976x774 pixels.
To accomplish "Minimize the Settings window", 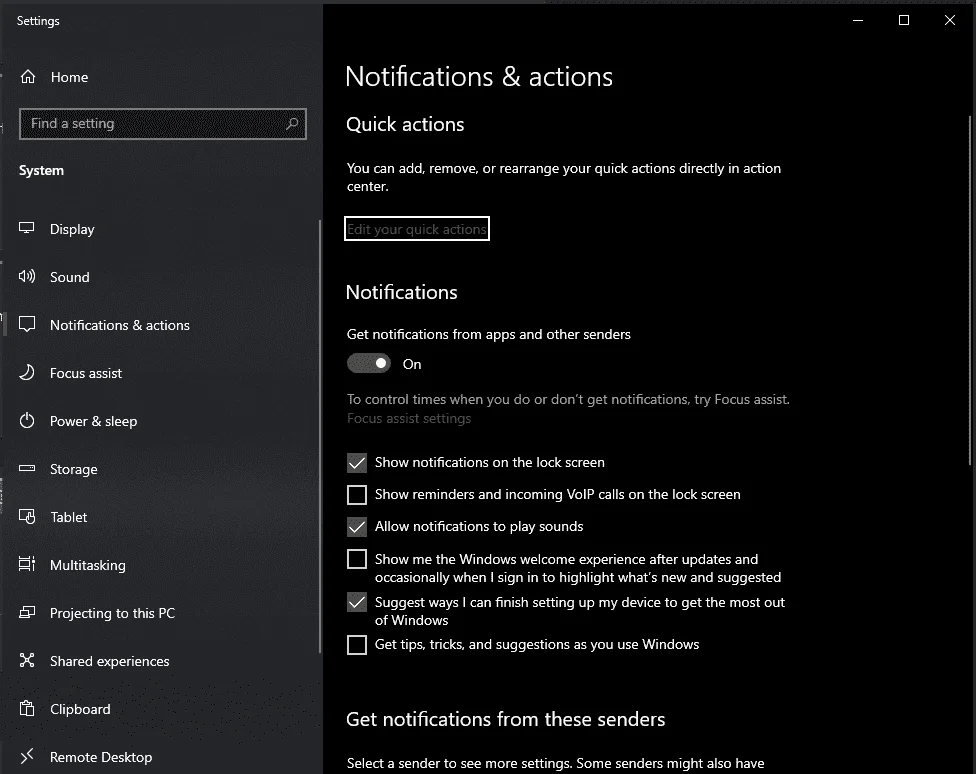I will (x=858, y=20).
